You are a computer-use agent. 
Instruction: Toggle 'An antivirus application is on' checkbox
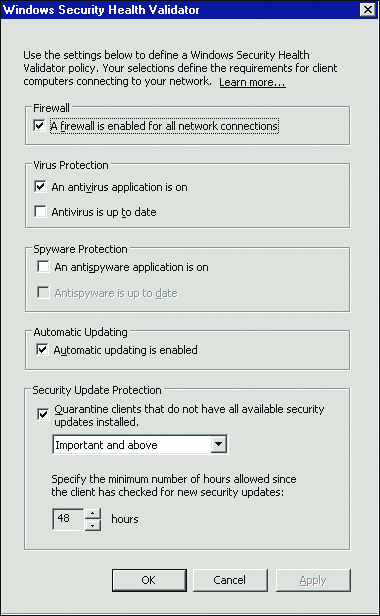click(40, 186)
